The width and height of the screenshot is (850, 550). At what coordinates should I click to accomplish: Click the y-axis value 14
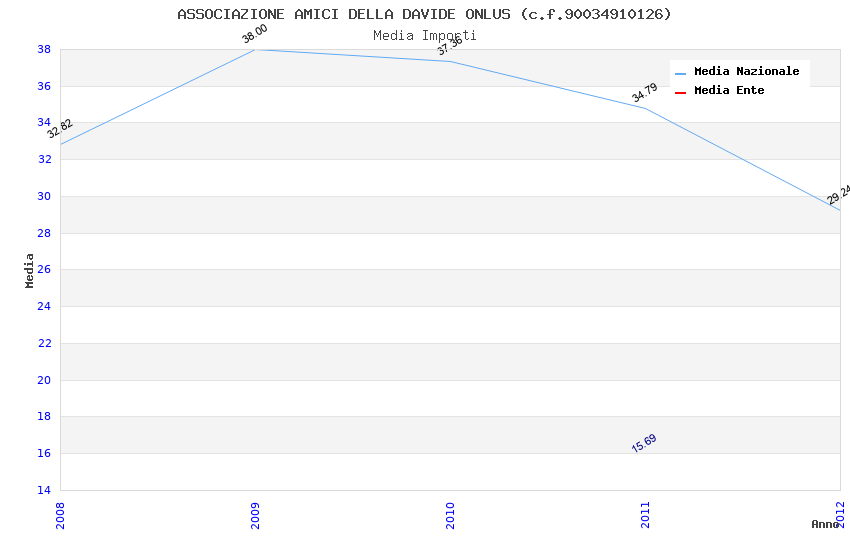coord(44,490)
